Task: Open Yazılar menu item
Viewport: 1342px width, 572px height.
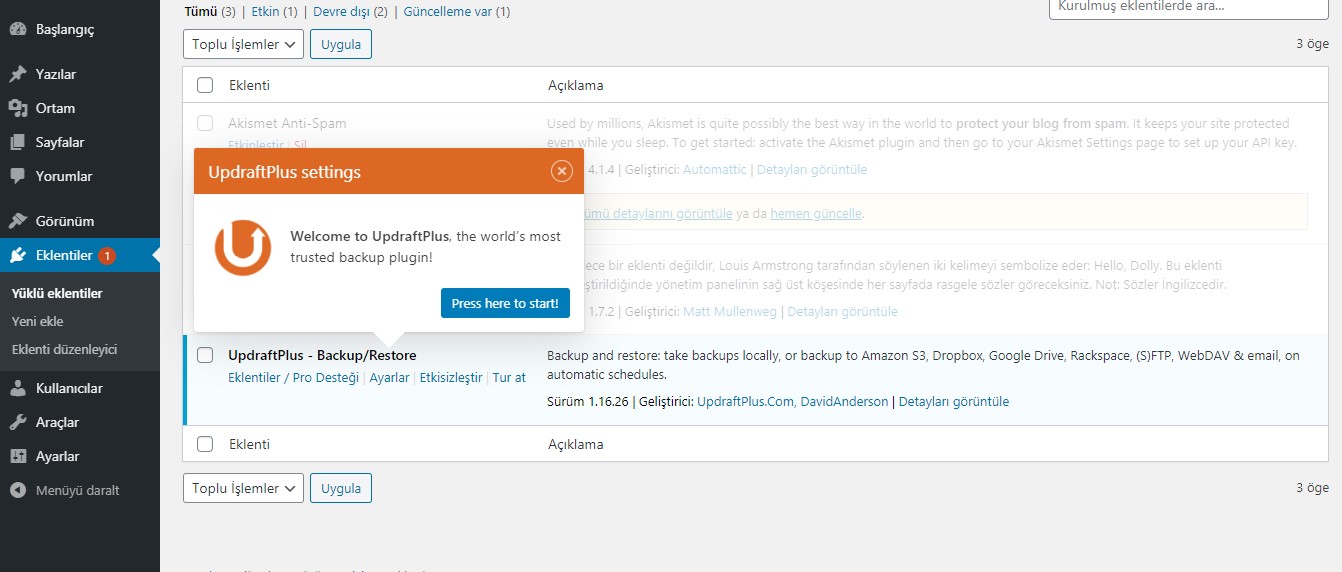Action: coord(80,74)
